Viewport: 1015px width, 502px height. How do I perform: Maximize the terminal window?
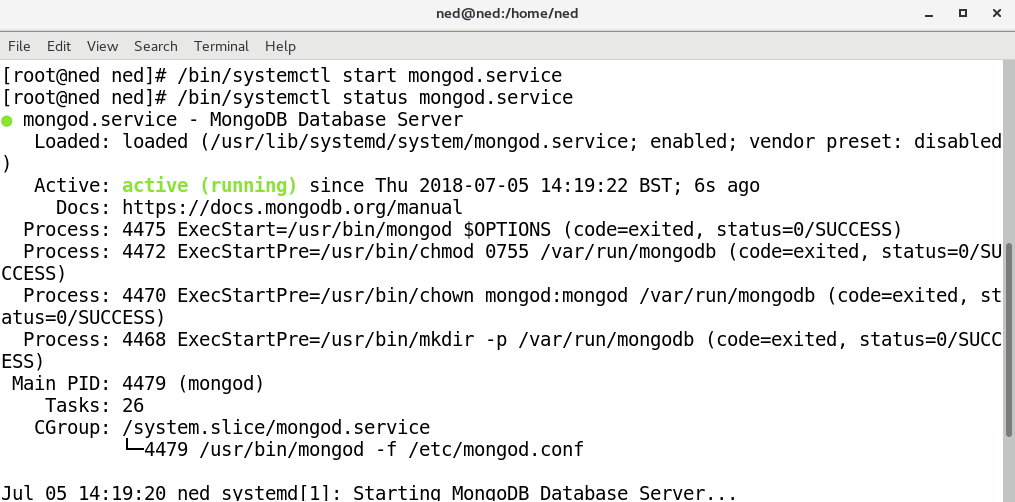click(963, 14)
